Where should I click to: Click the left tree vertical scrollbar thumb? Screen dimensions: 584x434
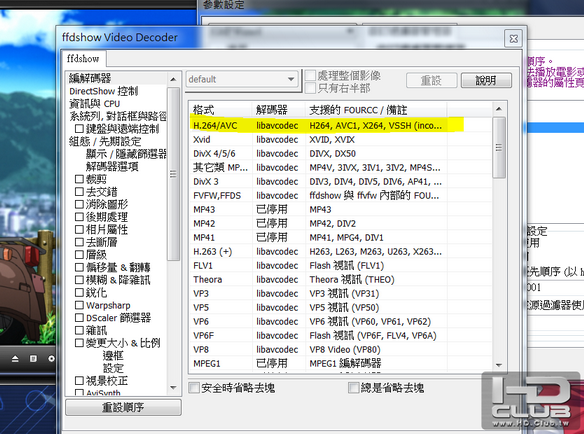[173, 174]
